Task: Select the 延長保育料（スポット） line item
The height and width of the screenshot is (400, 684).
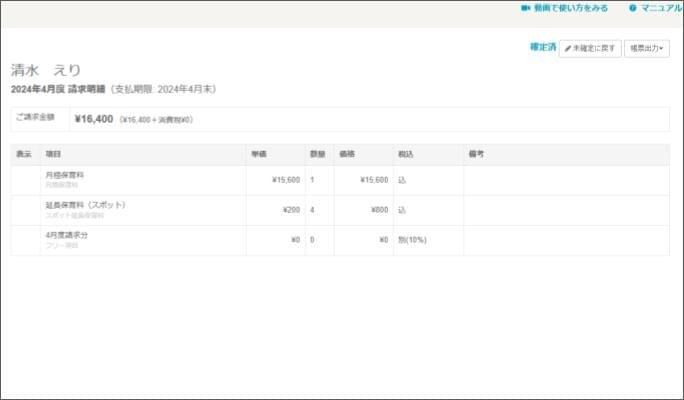Action: click(x=85, y=205)
